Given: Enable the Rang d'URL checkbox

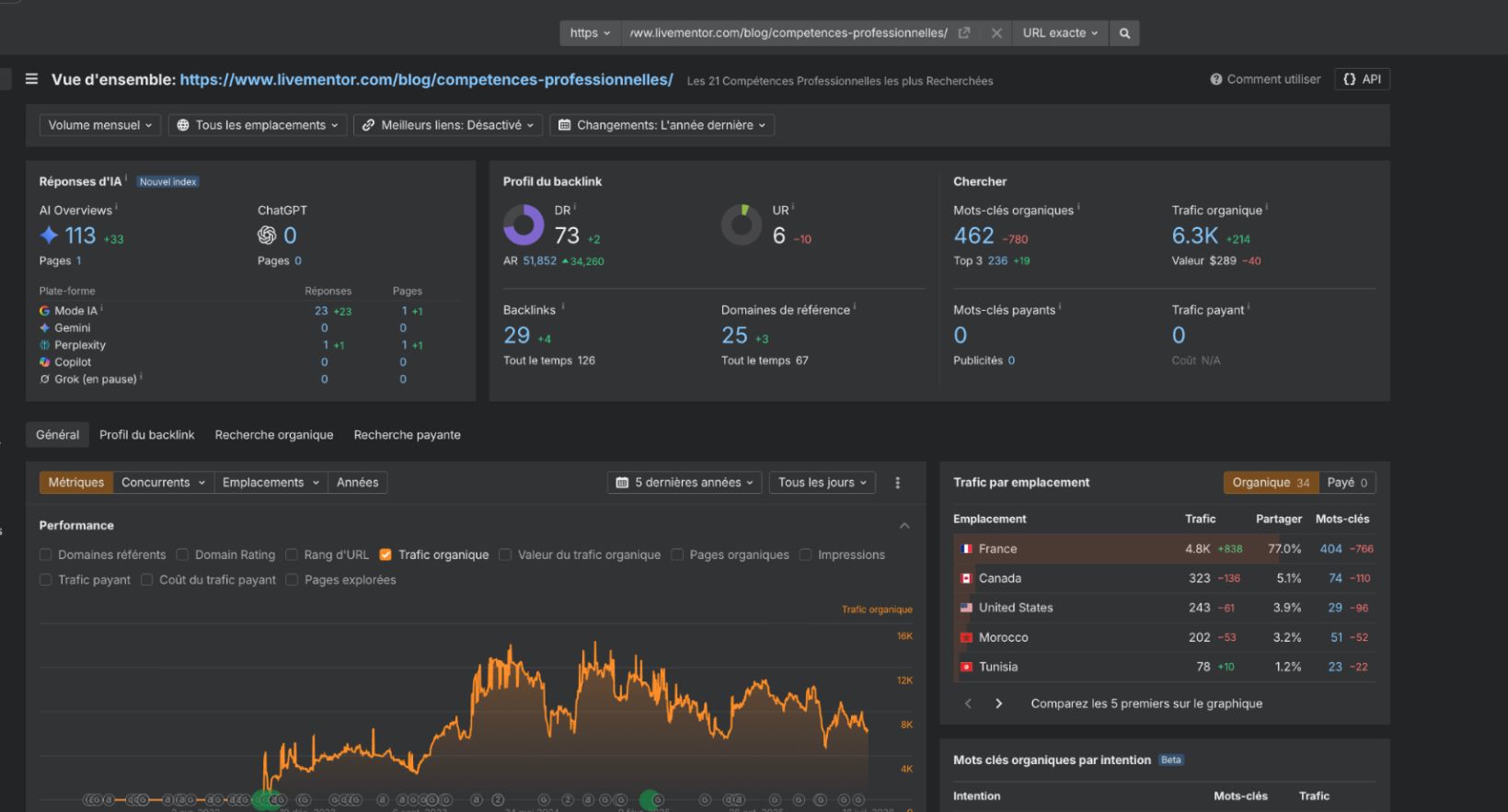Looking at the screenshot, I should (292, 555).
